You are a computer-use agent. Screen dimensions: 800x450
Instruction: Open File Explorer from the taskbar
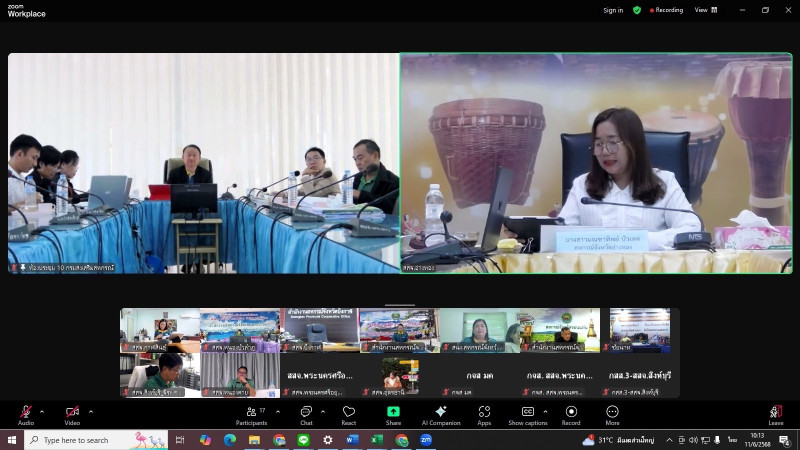coord(254,440)
